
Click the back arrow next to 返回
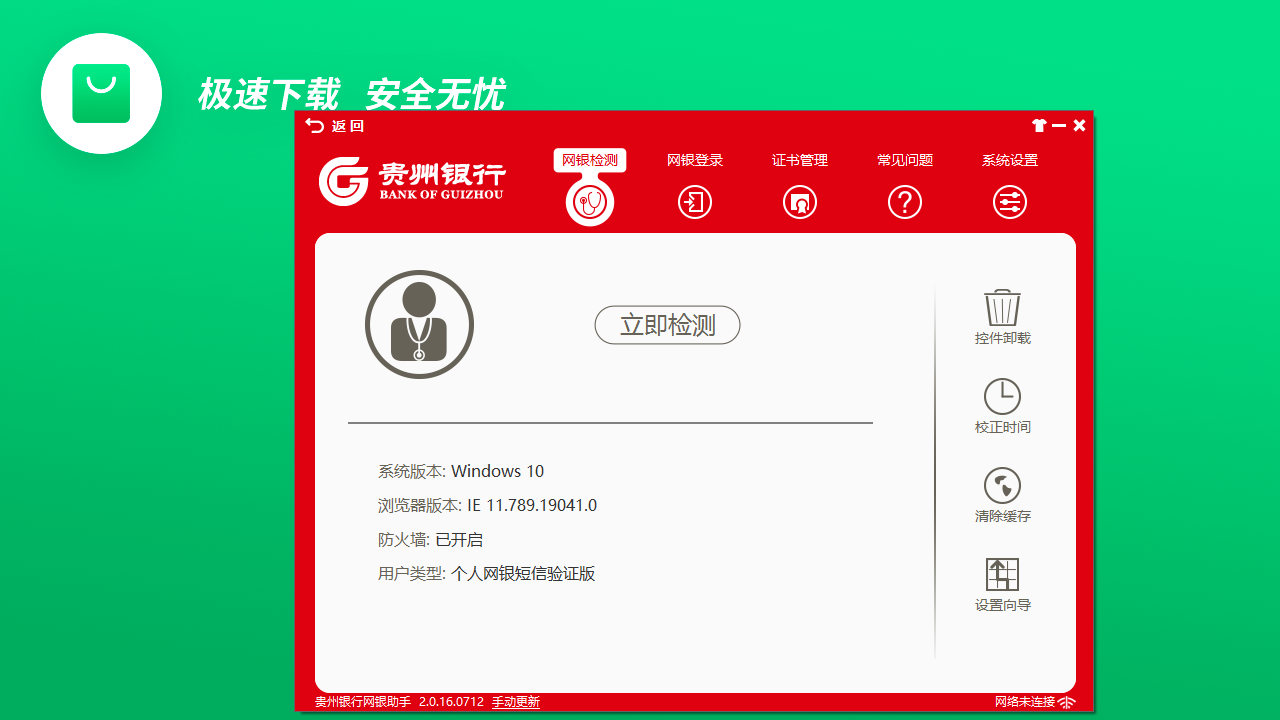(315, 126)
